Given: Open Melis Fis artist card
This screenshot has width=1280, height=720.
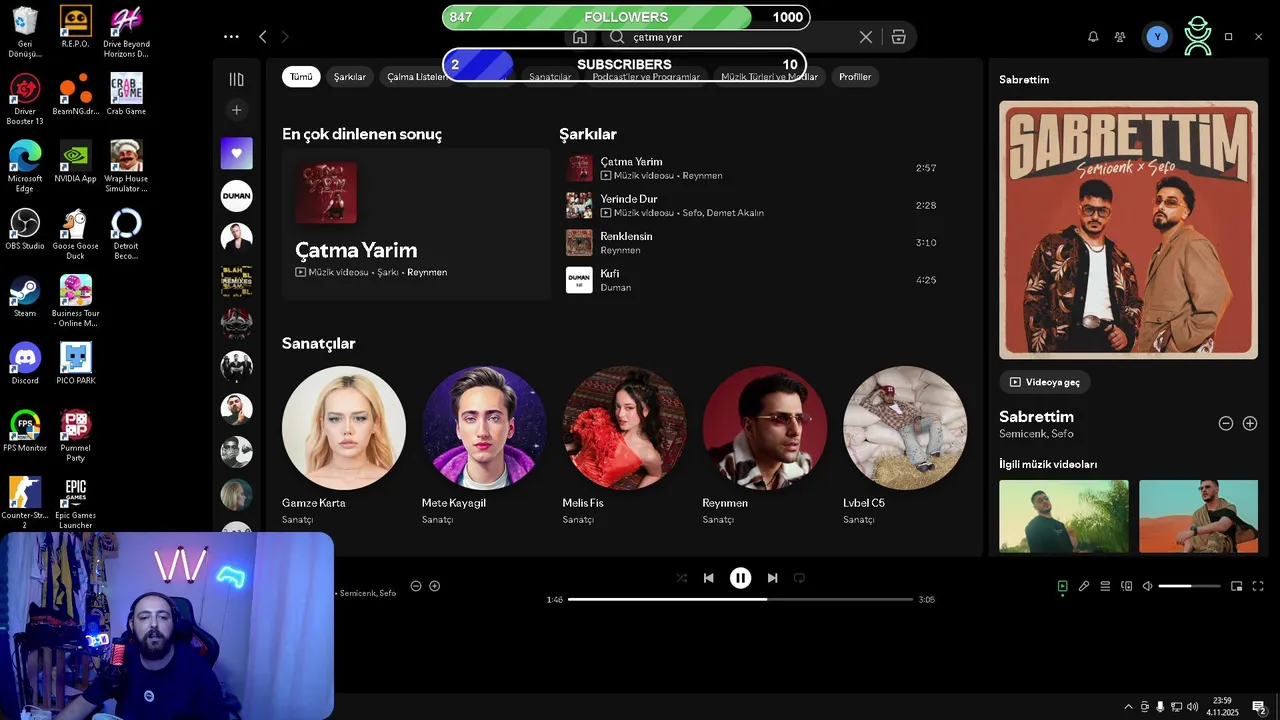Looking at the screenshot, I should (x=624, y=445).
